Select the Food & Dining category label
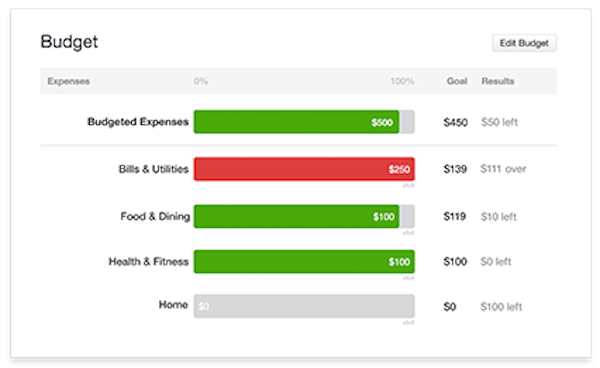This screenshot has height=368, width=600. pos(155,217)
